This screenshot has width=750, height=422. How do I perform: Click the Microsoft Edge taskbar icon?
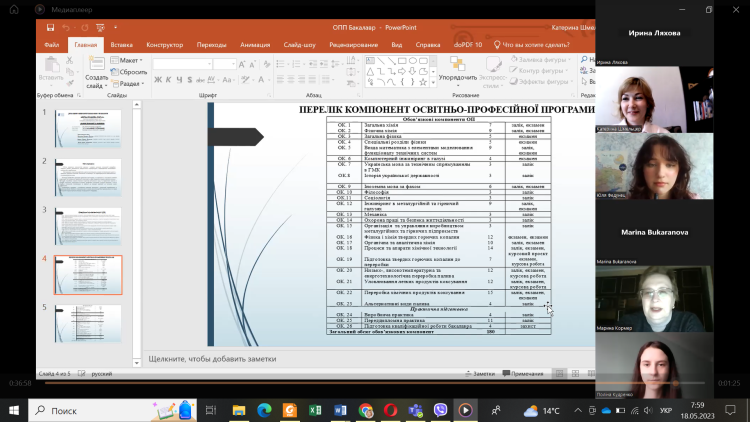pos(264,410)
